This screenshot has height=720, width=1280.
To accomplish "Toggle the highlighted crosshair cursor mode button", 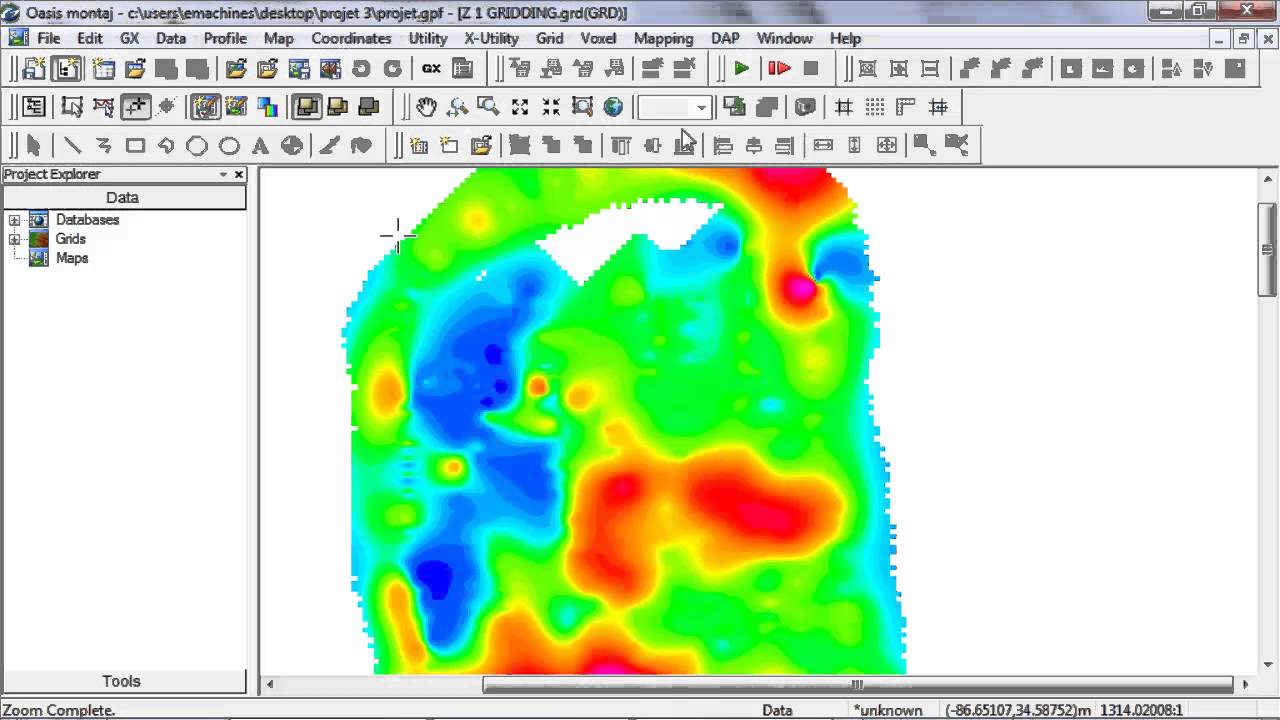I will click(135, 107).
